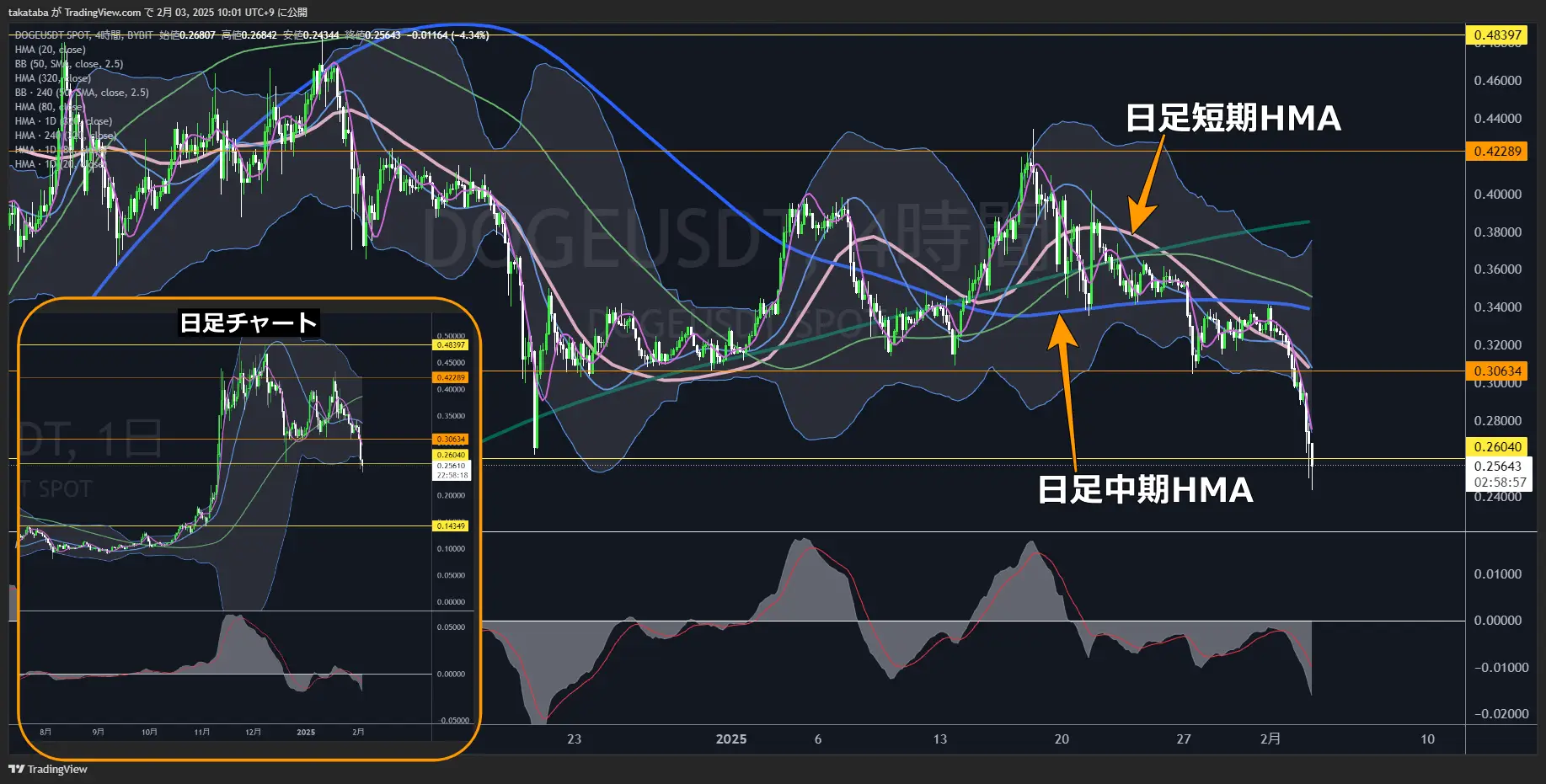Click the '2月' label on main time axis
The width and height of the screenshot is (1546, 784).
1270,739
